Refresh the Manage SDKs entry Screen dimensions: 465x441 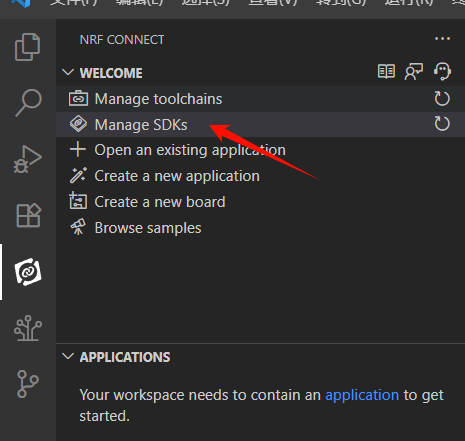pyautogui.click(x=442, y=124)
